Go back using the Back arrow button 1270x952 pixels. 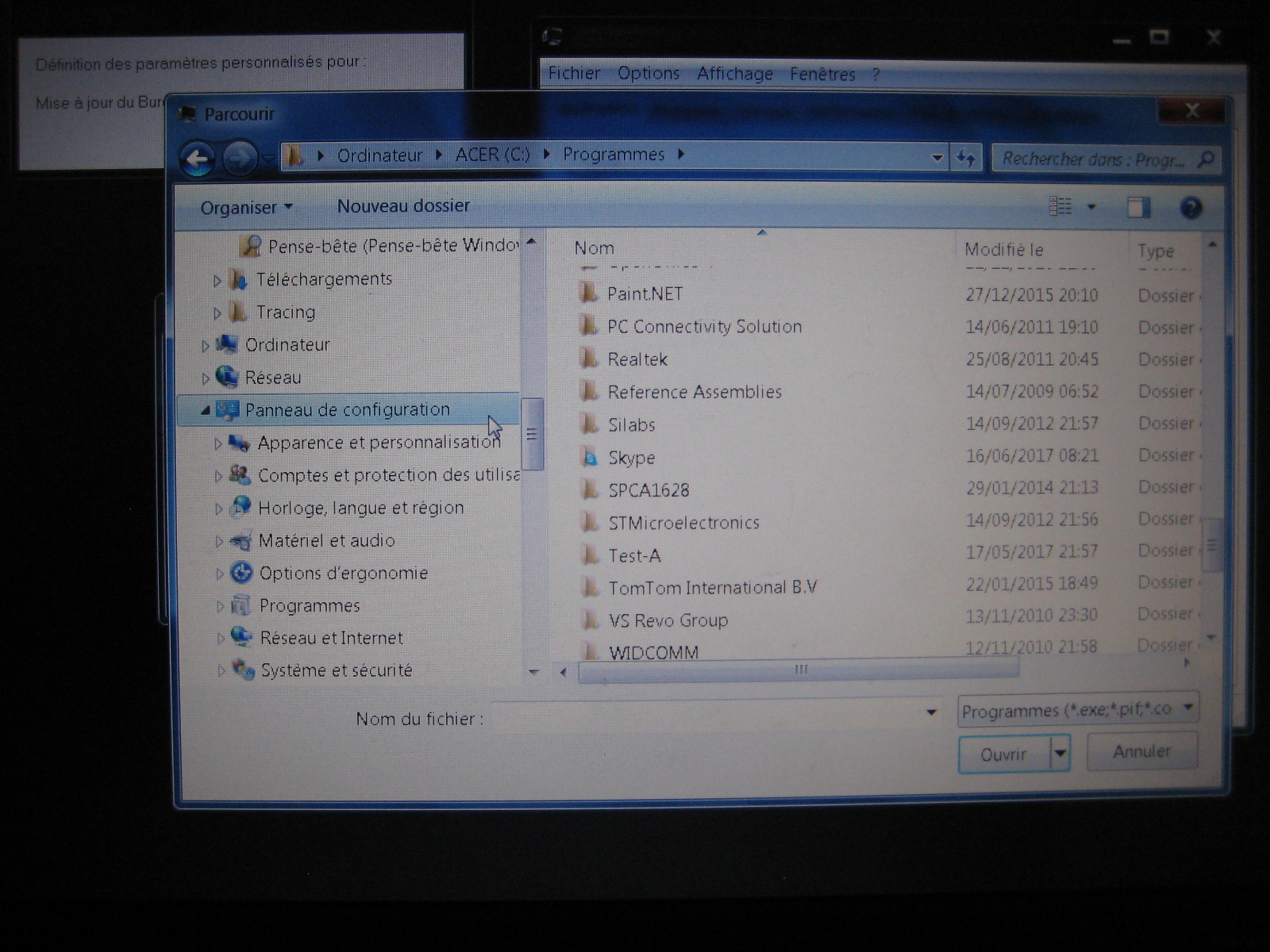tap(198, 159)
